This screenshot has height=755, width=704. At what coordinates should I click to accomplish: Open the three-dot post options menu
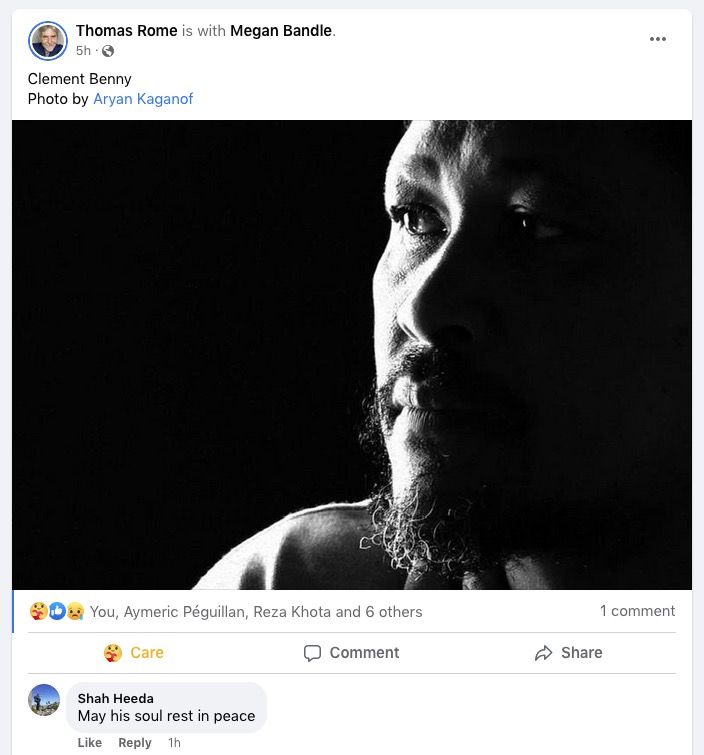click(657, 39)
